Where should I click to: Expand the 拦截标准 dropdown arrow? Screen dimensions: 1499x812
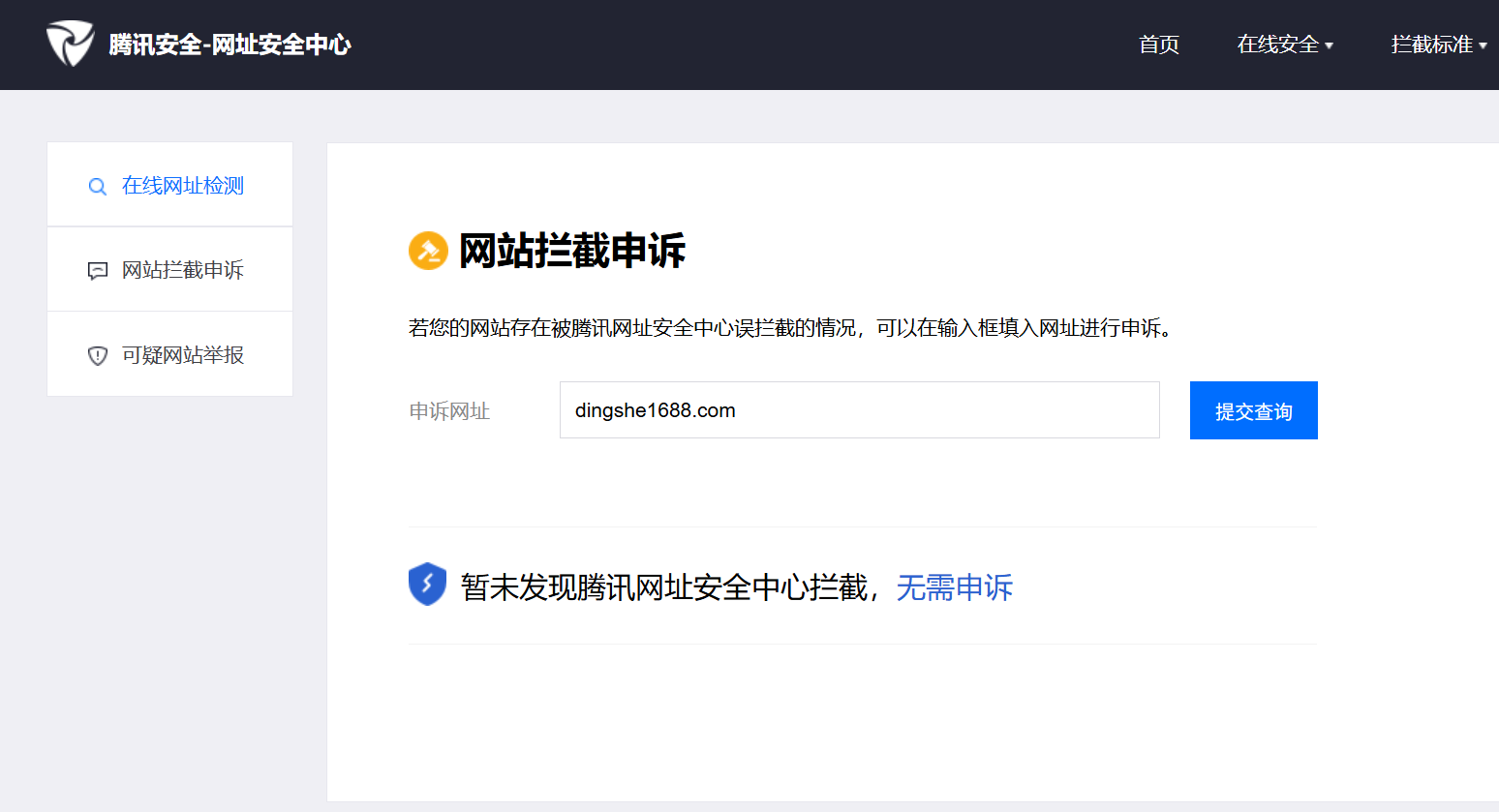pos(1483,45)
